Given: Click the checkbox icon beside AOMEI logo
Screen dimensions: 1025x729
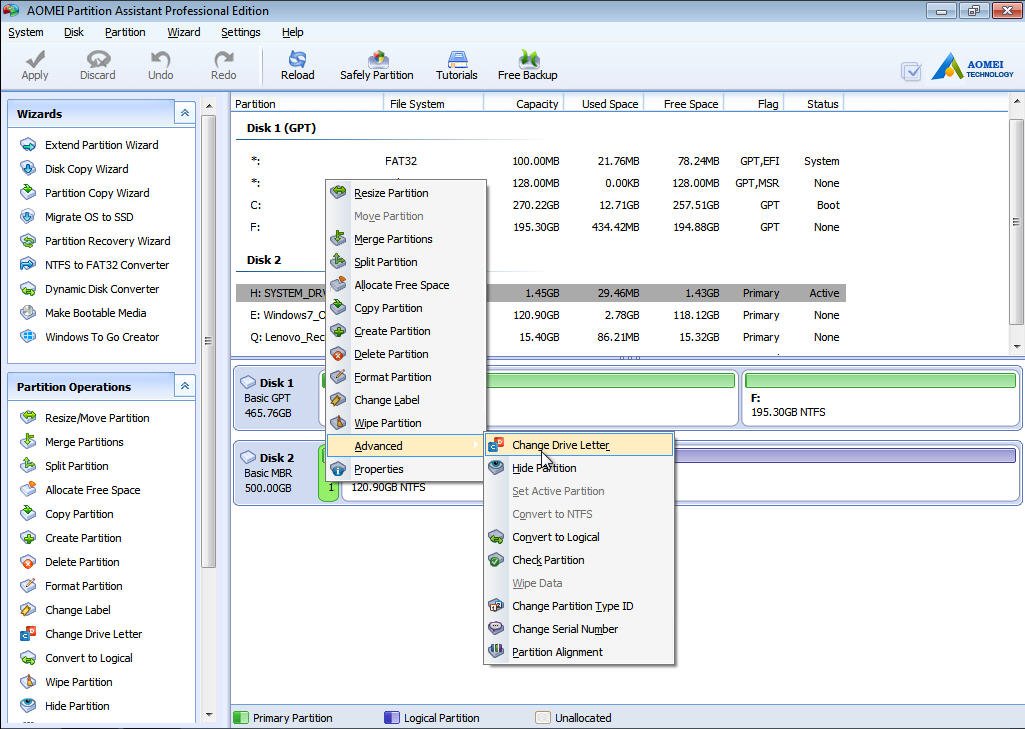Looking at the screenshot, I should [x=911, y=71].
